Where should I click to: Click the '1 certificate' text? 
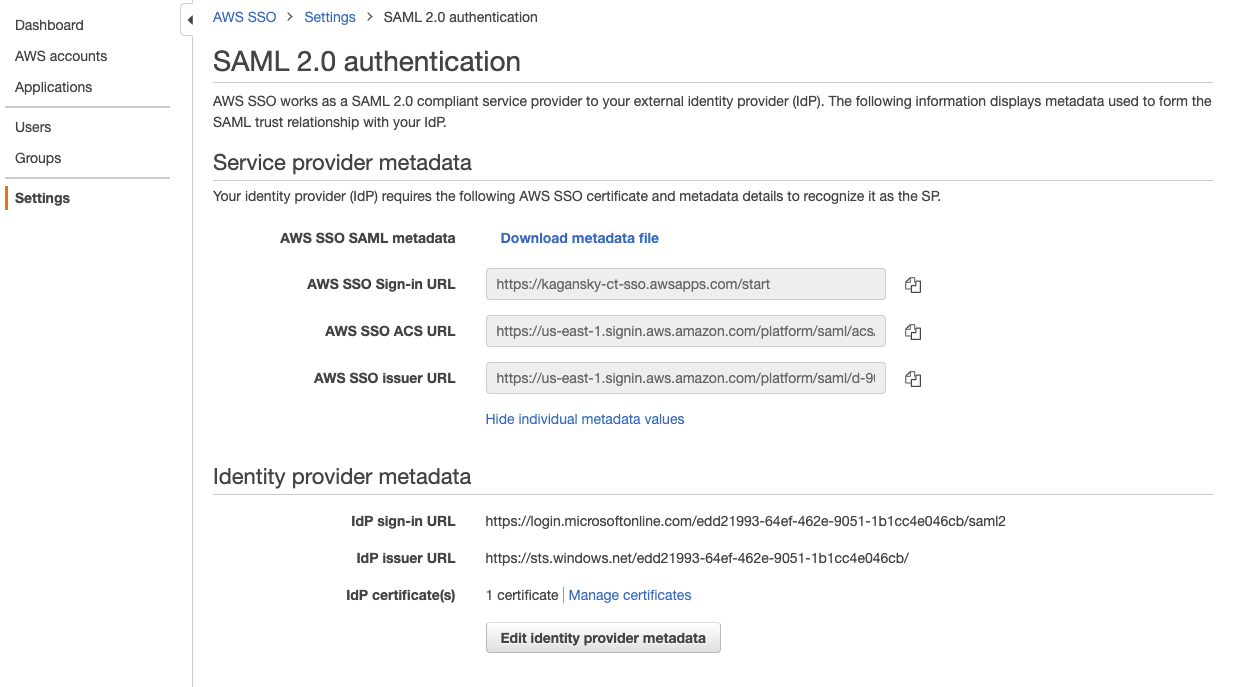coord(522,595)
